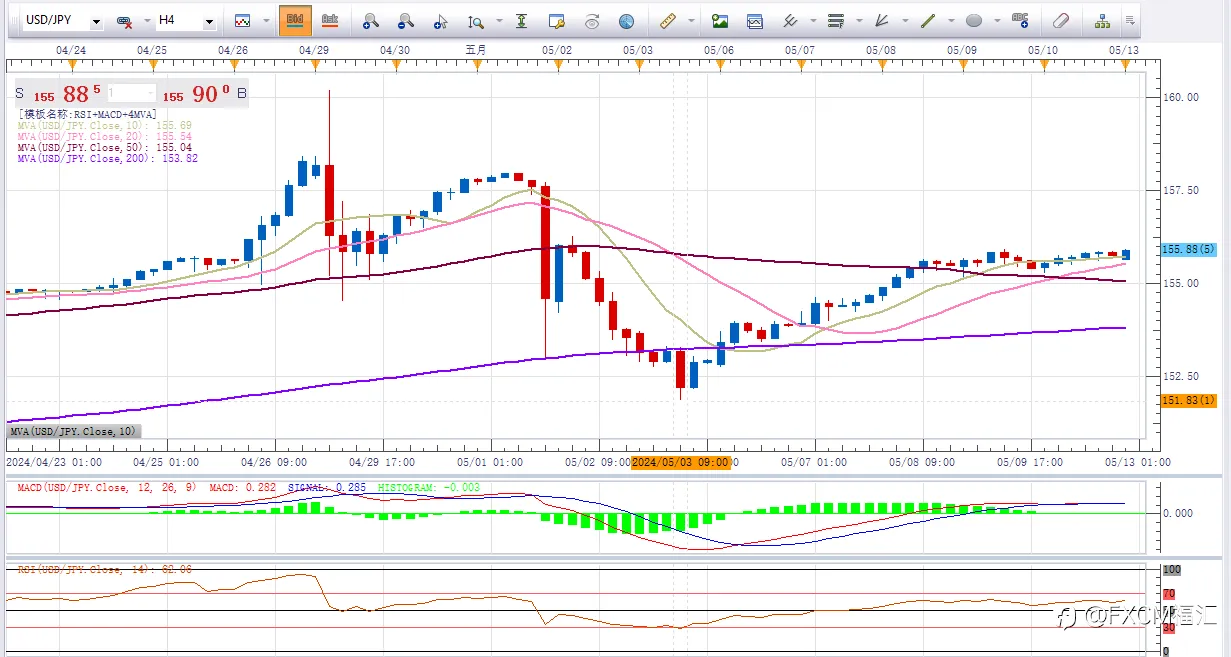Screen dimensions: 1231x657
Task: Open the toolbar overflow options arrow
Action: (x=1130, y=21)
